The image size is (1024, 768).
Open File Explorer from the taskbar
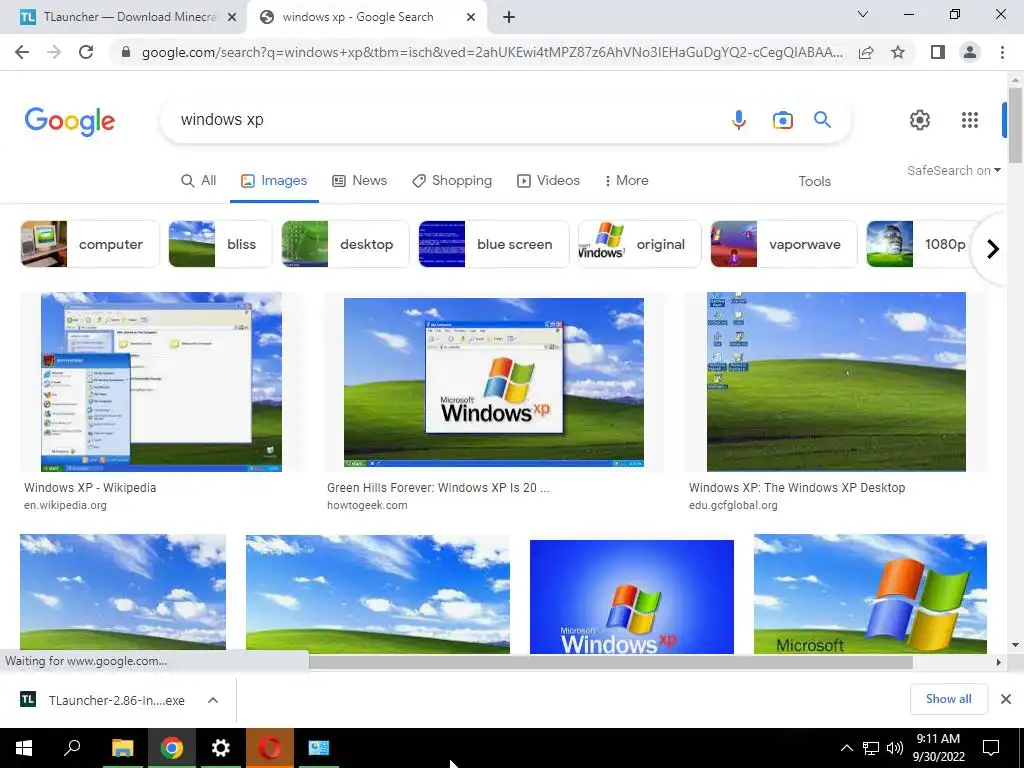point(122,748)
